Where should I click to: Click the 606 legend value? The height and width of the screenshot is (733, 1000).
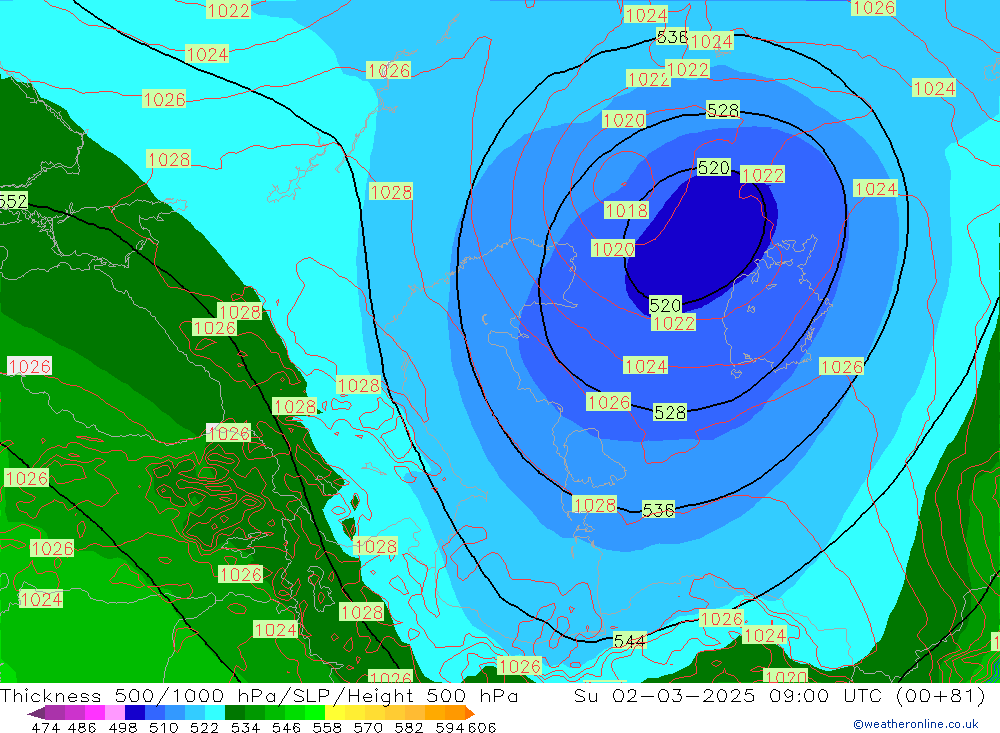(x=482, y=727)
